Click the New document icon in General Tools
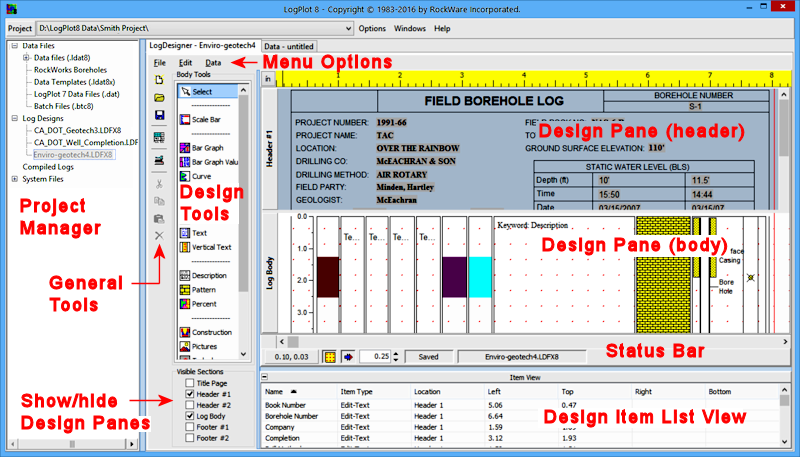This screenshot has height=457, width=800. click(160, 79)
